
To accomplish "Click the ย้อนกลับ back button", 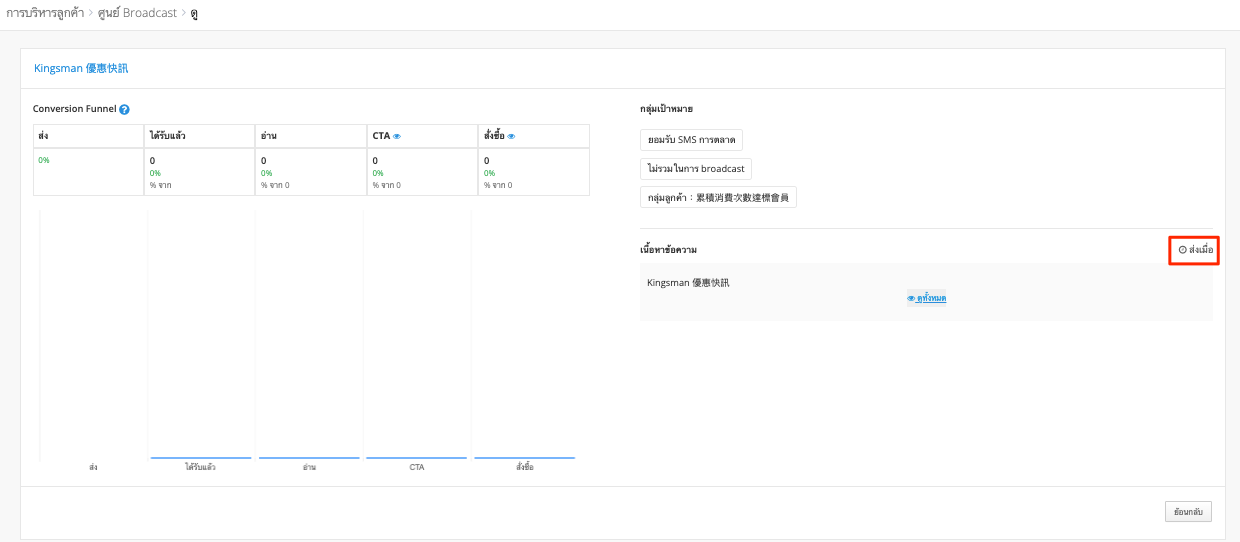I will 1189,511.
